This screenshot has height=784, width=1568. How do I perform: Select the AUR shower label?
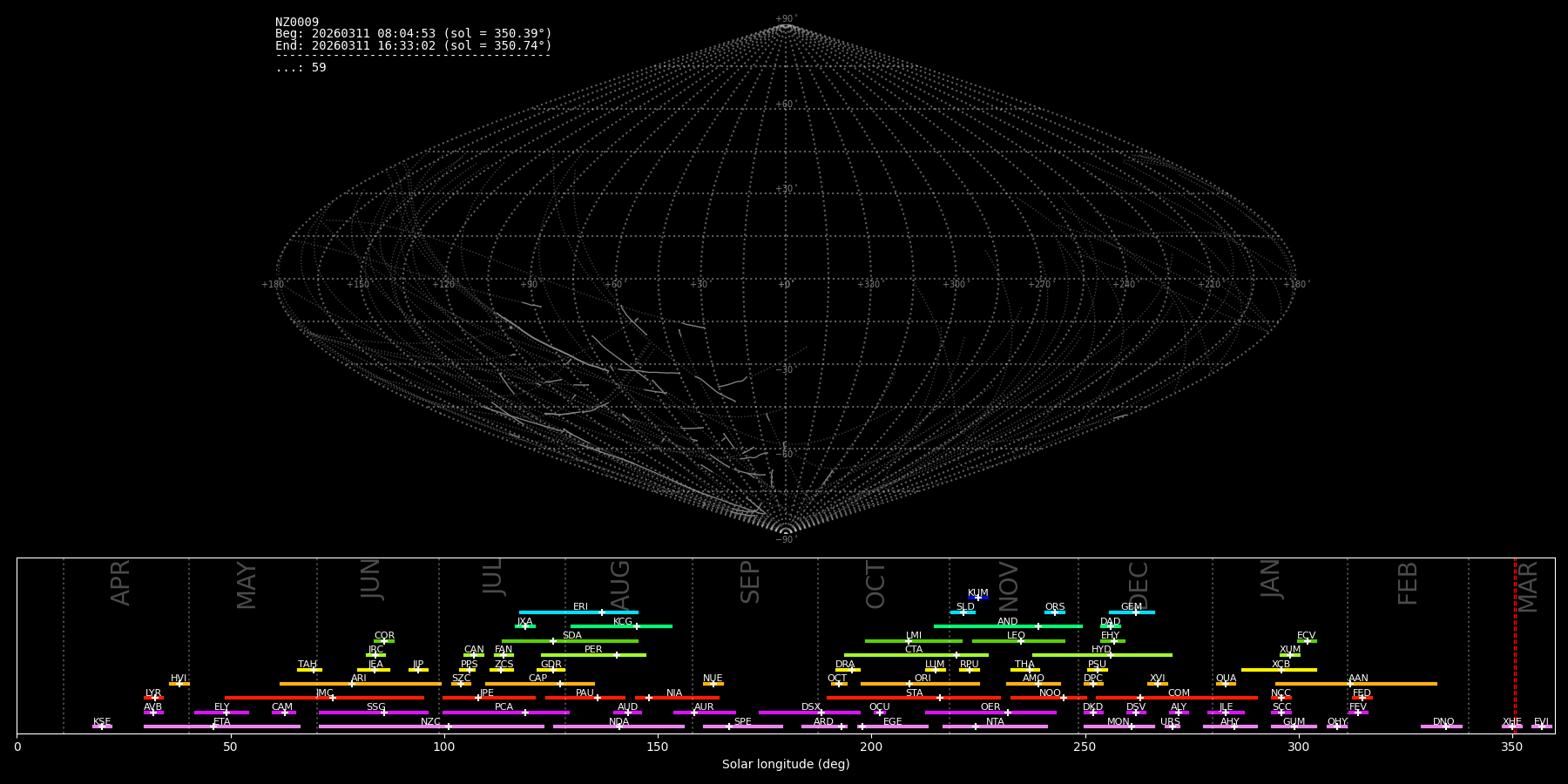coord(704,707)
